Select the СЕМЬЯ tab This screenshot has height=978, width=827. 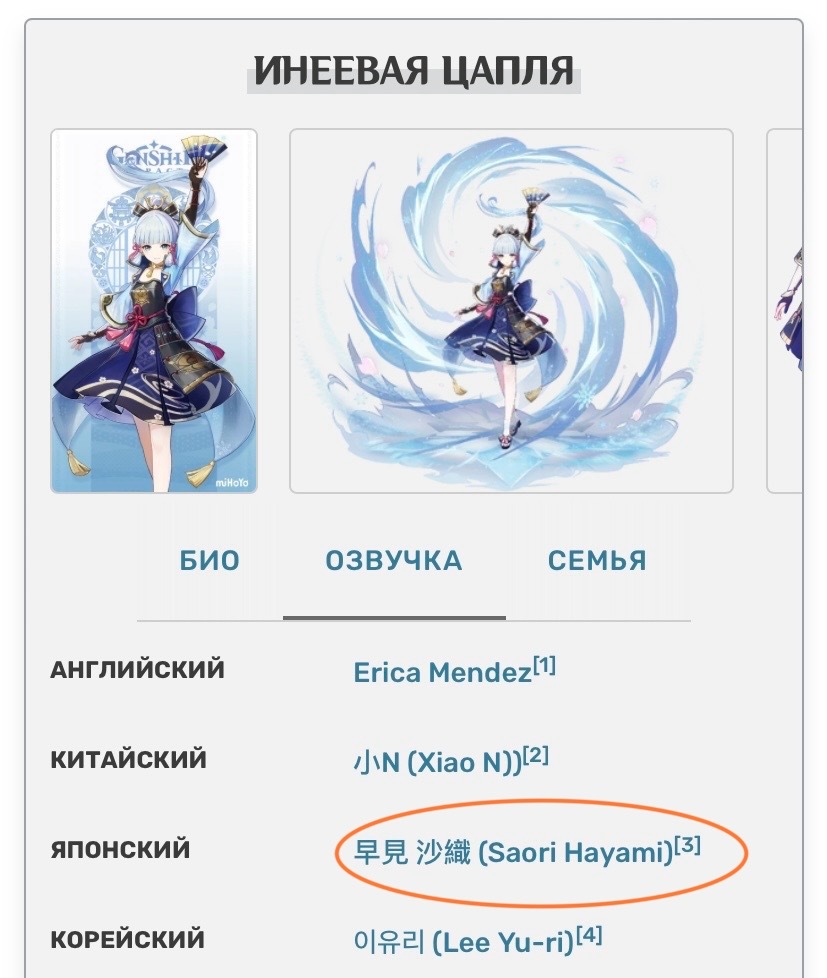(597, 560)
